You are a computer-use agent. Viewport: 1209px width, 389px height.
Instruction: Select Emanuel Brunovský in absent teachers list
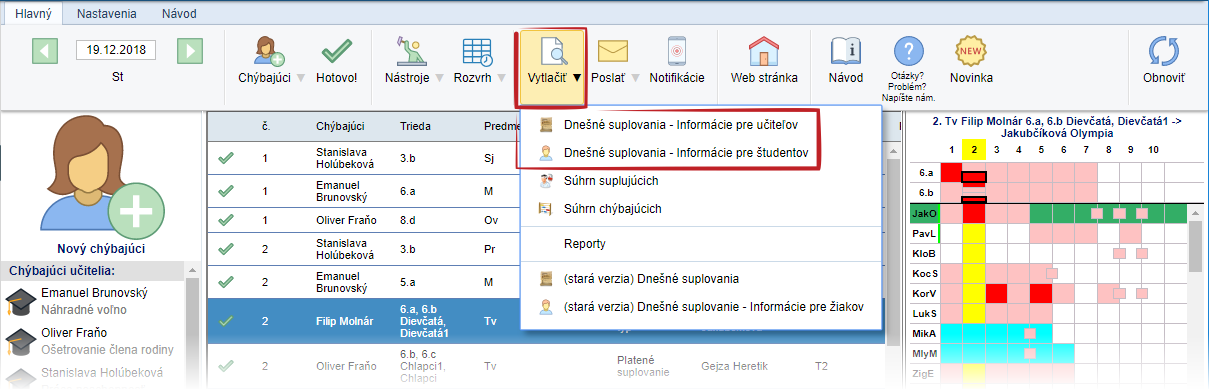tap(95, 301)
